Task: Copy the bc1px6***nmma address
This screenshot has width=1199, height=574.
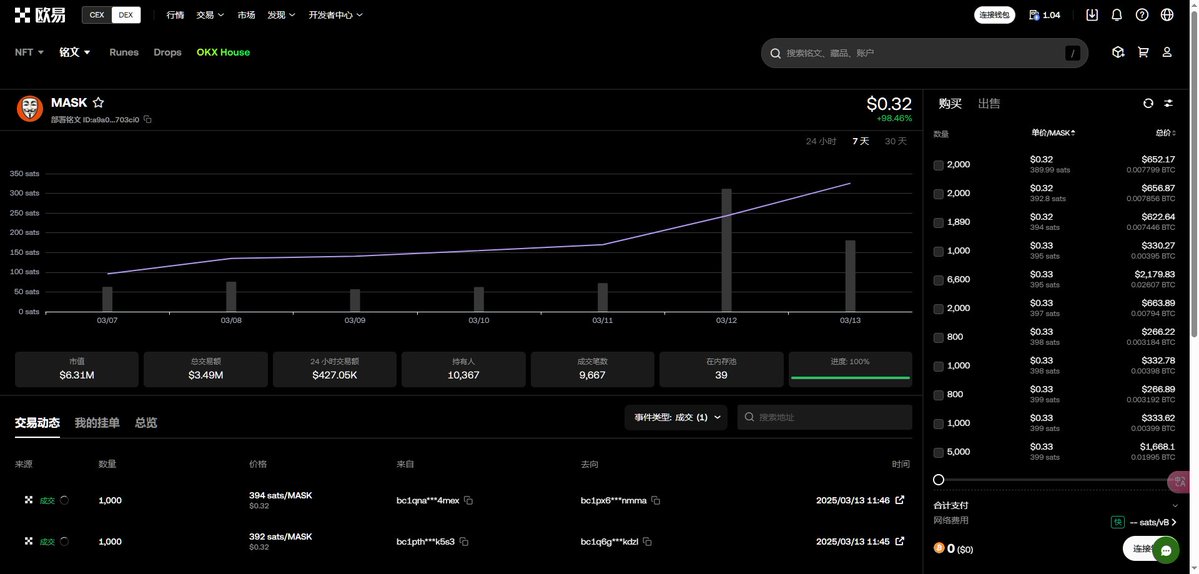Action: click(656, 501)
